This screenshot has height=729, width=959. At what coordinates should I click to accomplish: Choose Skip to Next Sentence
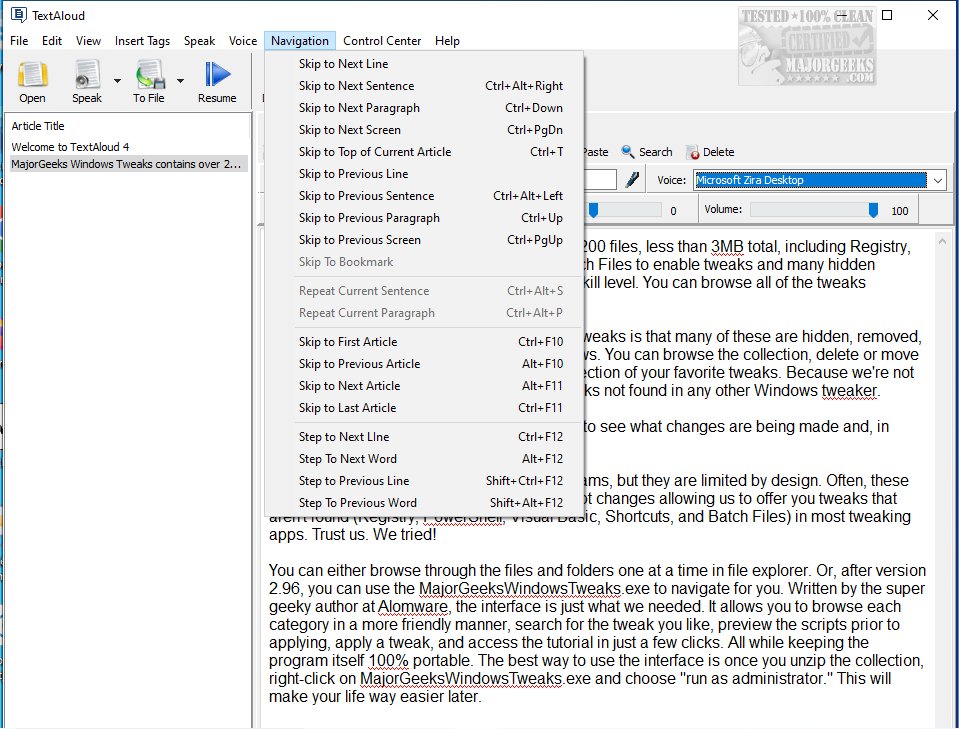tap(424, 86)
